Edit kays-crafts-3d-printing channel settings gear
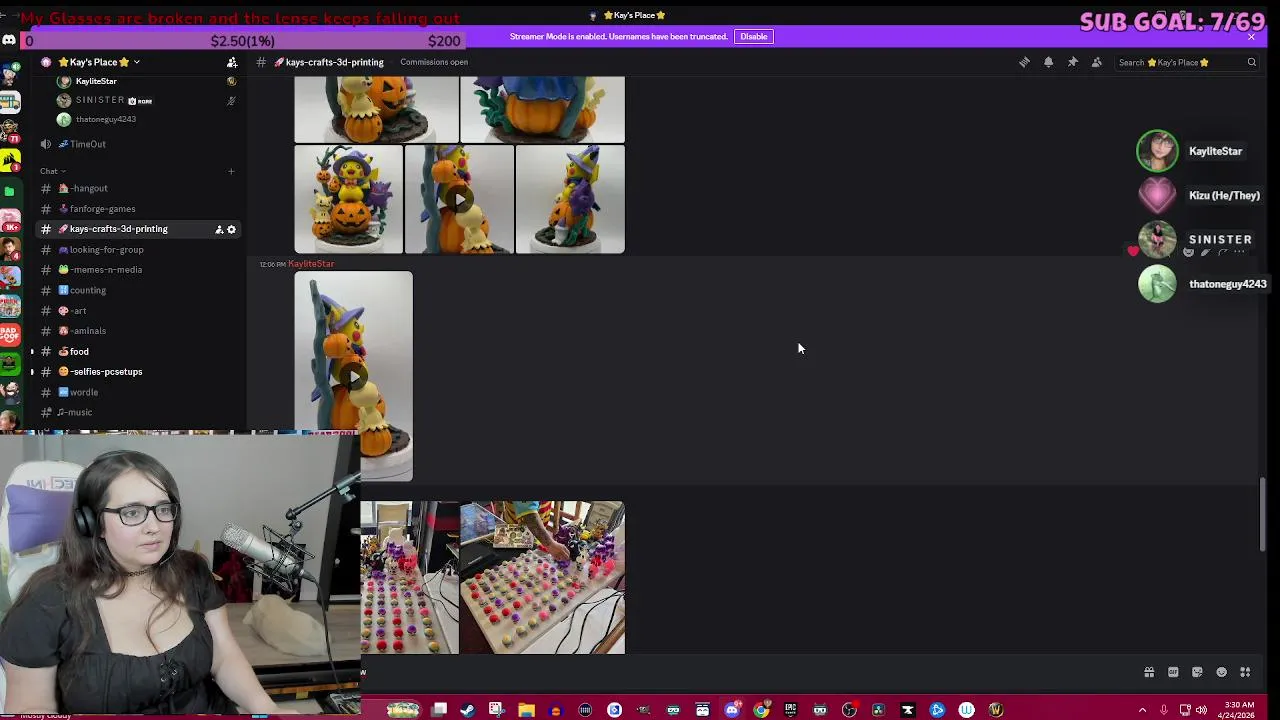Viewport: 1280px width, 720px height. pos(231,229)
